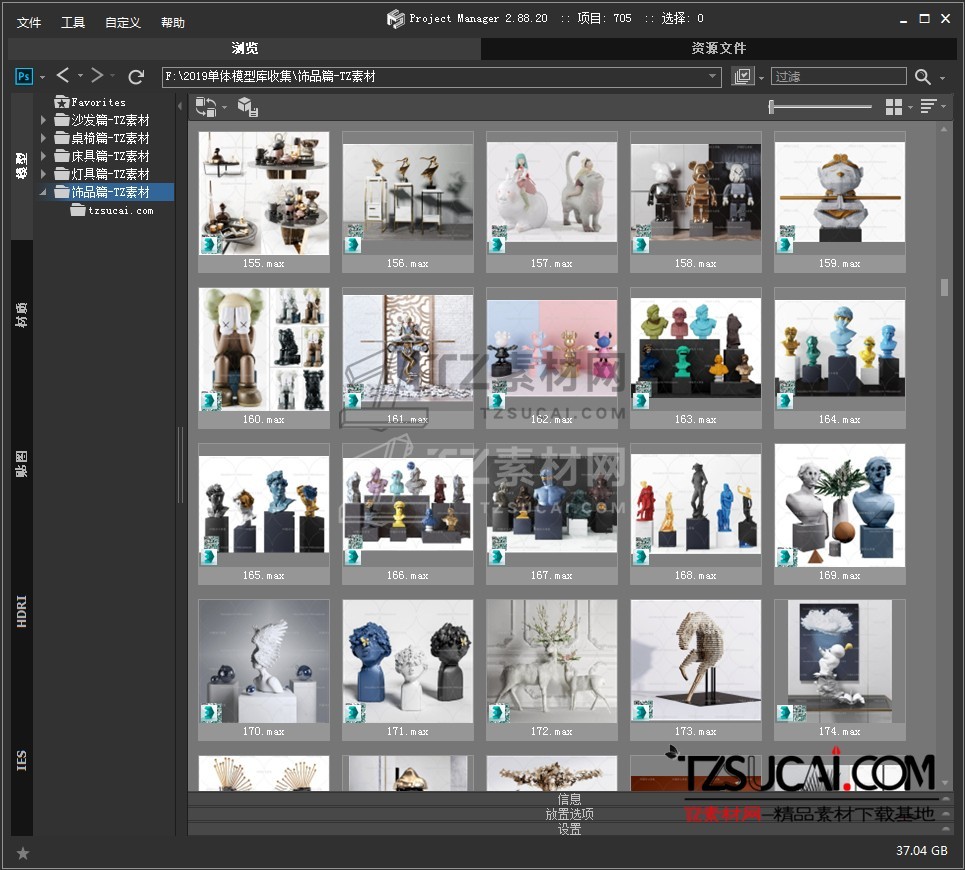Click the convert/relink files icon
The image size is (965, 870).
206,107
